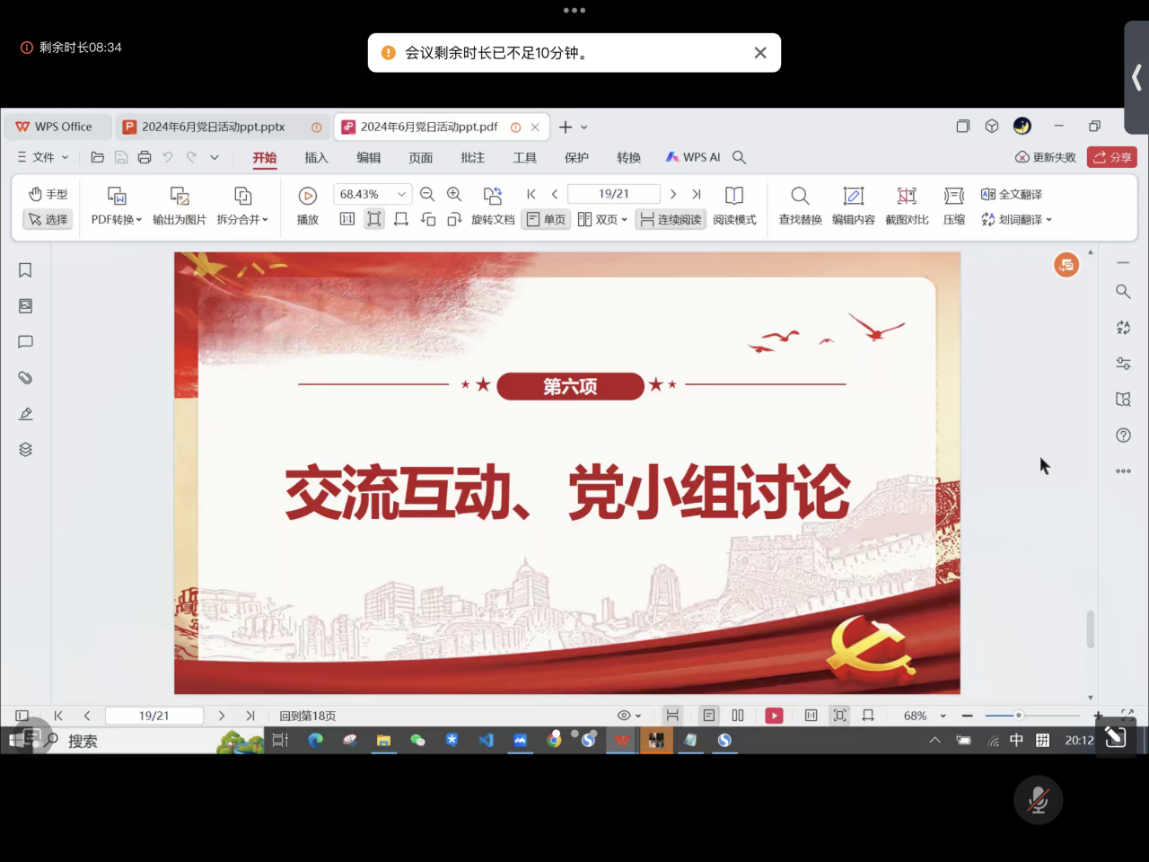Toggle the 连续阅读 continuous reading mode

click(670, 220)
